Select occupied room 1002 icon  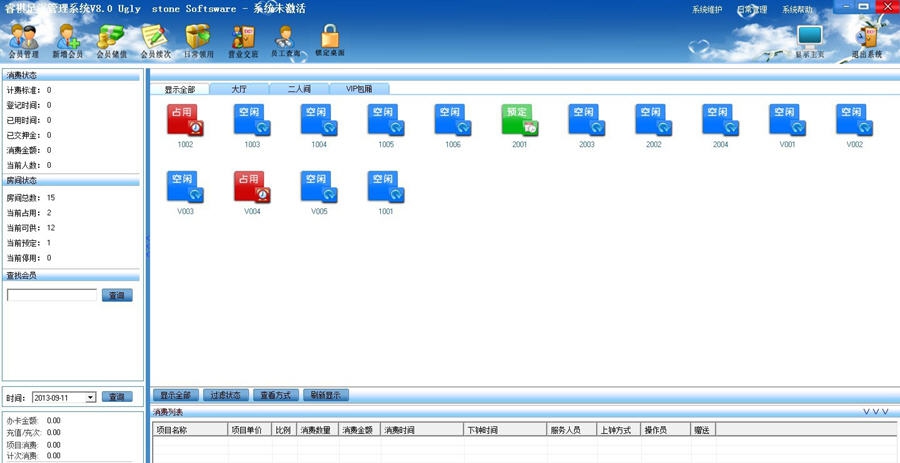click(185, 121)
